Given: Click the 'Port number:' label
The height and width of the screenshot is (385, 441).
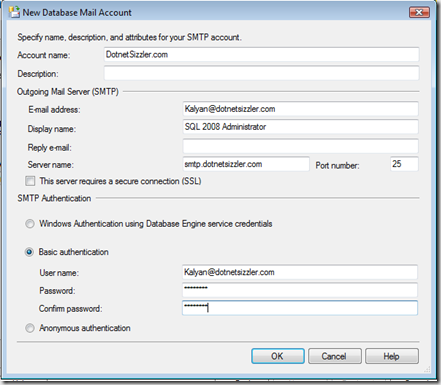Looking at the screenshot, I should tap(337, 165).
